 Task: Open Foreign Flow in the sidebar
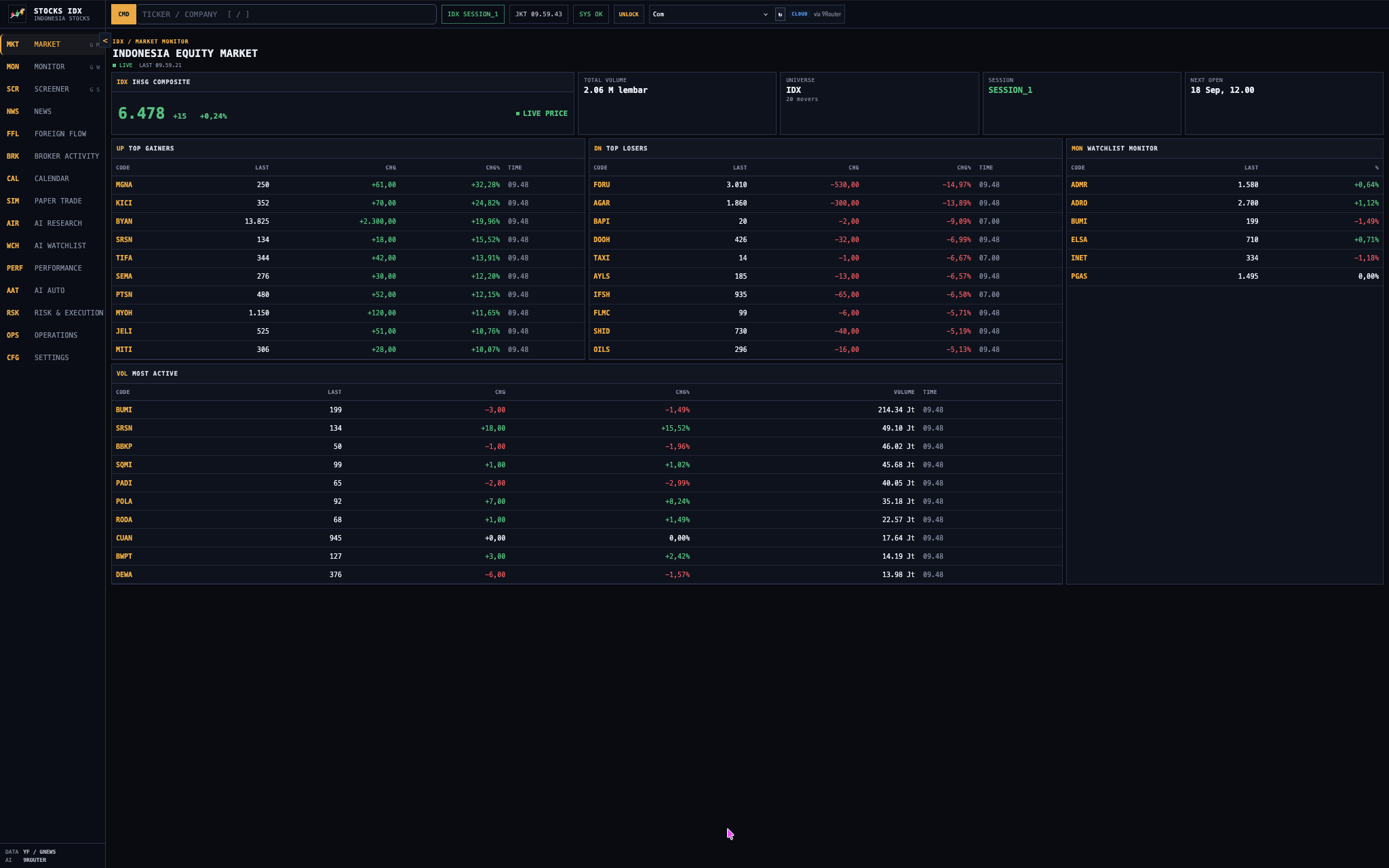(x=52, y=134)
